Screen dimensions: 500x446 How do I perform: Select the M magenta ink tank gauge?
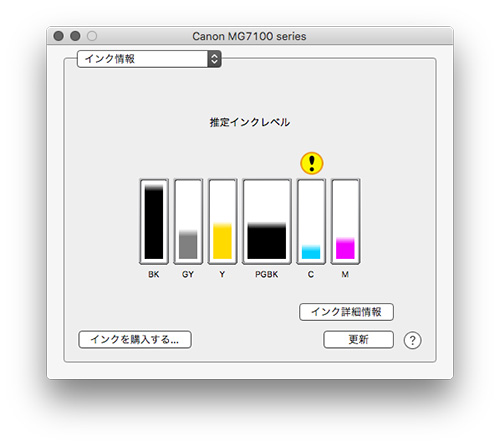click(x=345, y=222)
